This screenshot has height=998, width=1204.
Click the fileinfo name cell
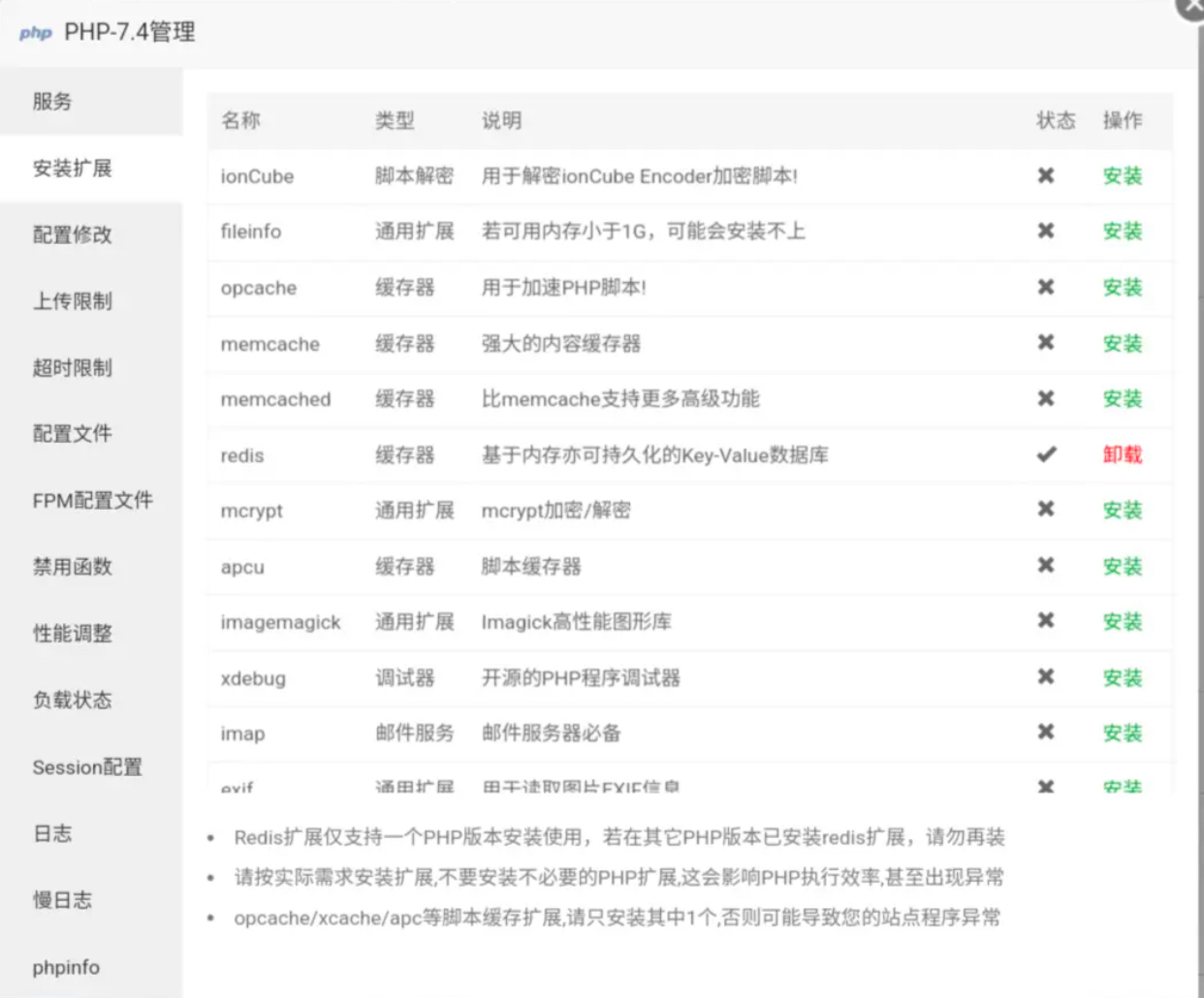point(251,232)
